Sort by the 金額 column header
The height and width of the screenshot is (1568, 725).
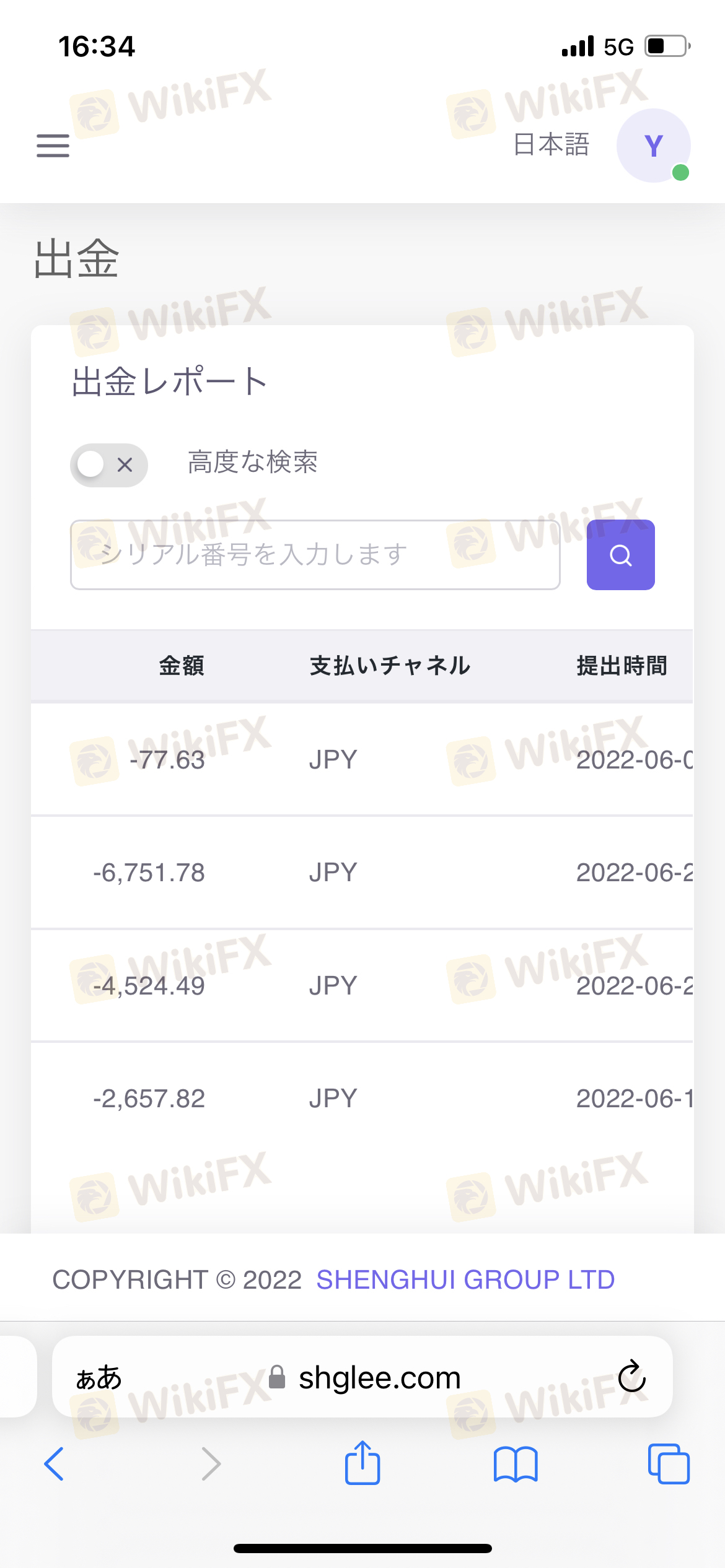(182, 666)
